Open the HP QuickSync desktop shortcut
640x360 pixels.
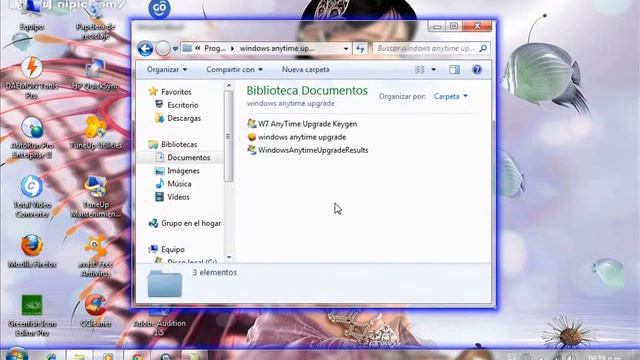point(95,74)
